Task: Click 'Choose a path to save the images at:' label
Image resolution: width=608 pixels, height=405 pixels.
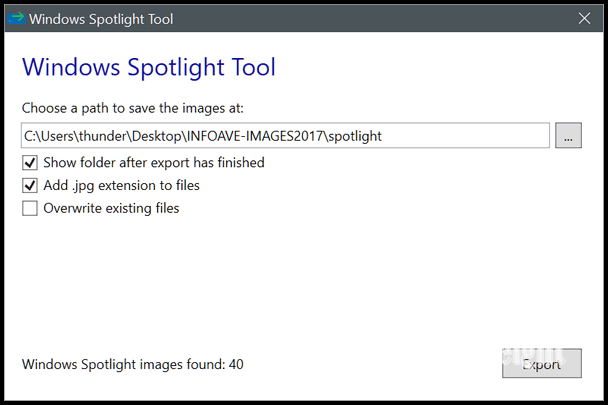Action: pos(133,108)
